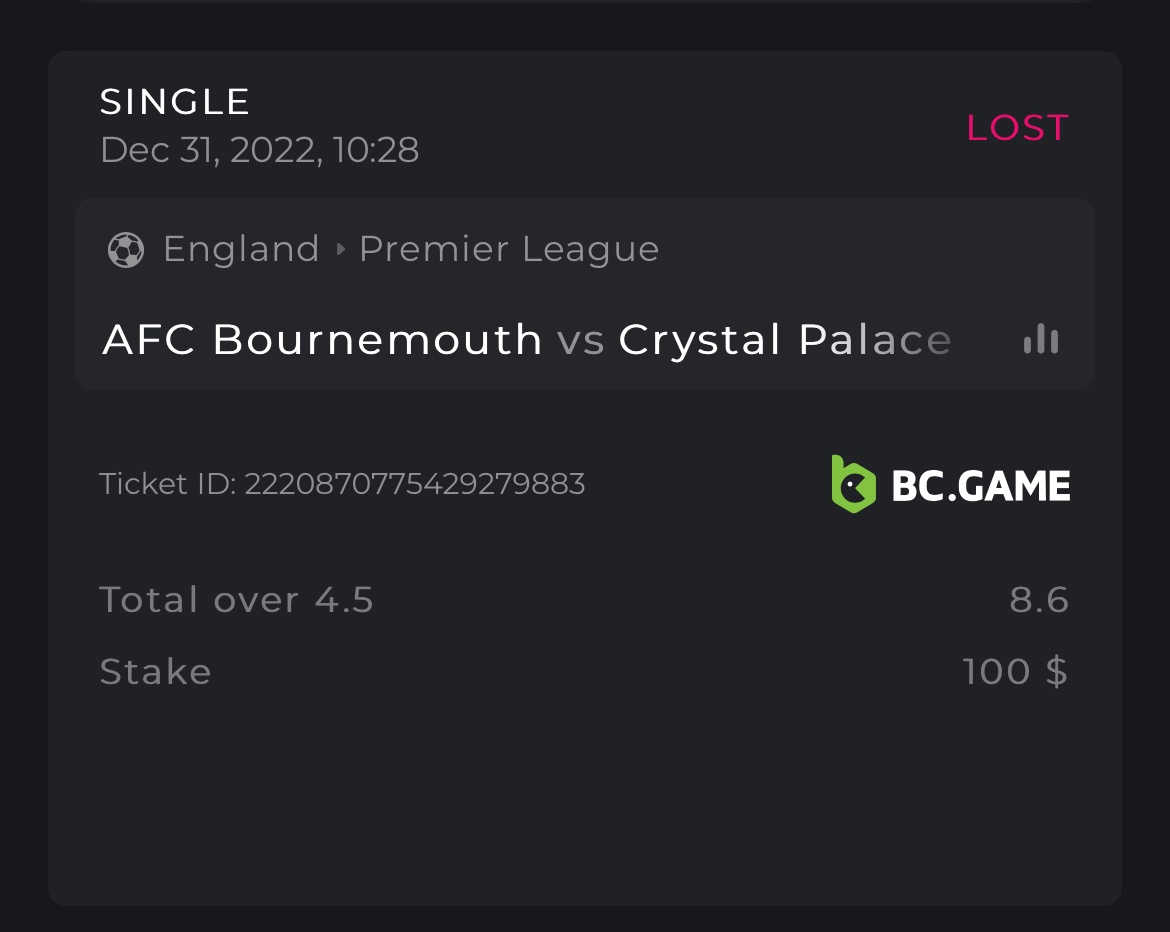
Task: Click the Stake label
Action: click(155, 672)
